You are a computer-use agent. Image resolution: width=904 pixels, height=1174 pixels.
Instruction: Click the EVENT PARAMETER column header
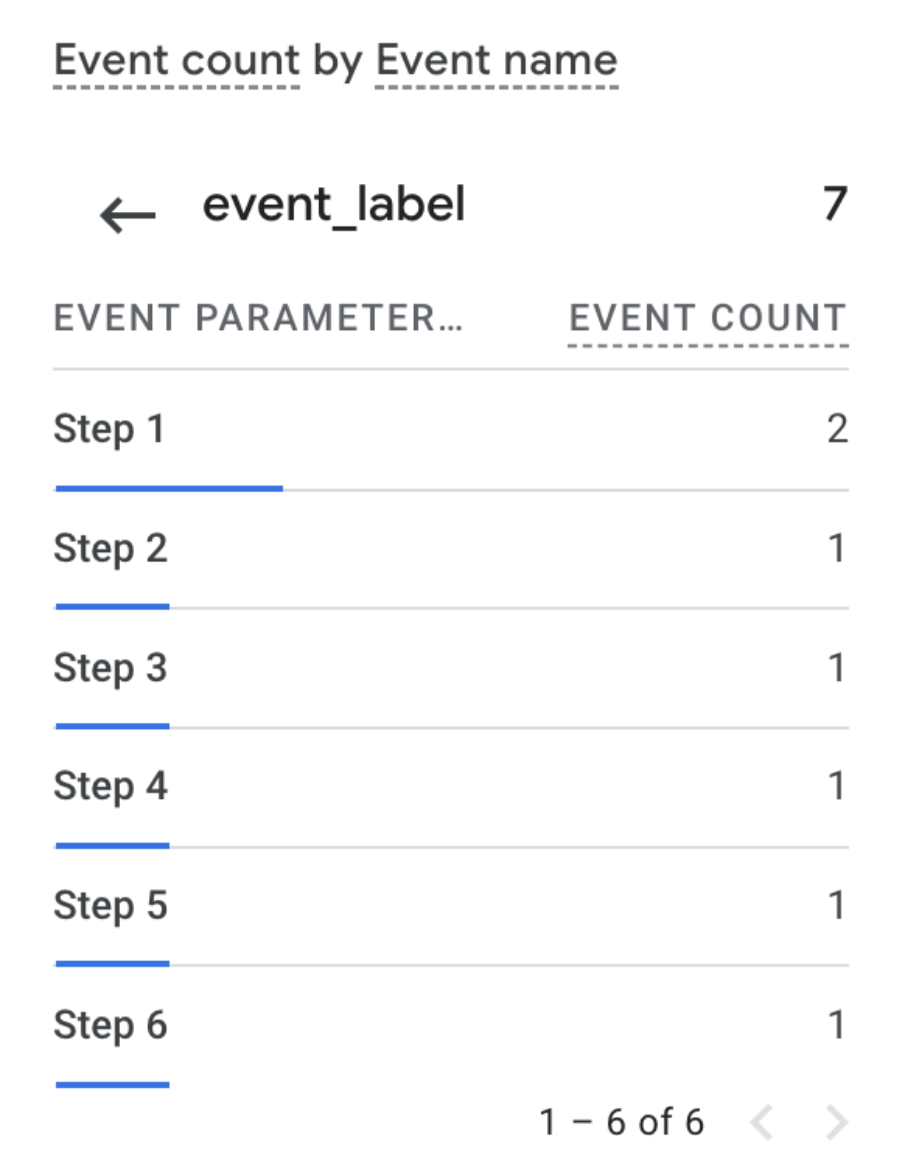point(258,319)
